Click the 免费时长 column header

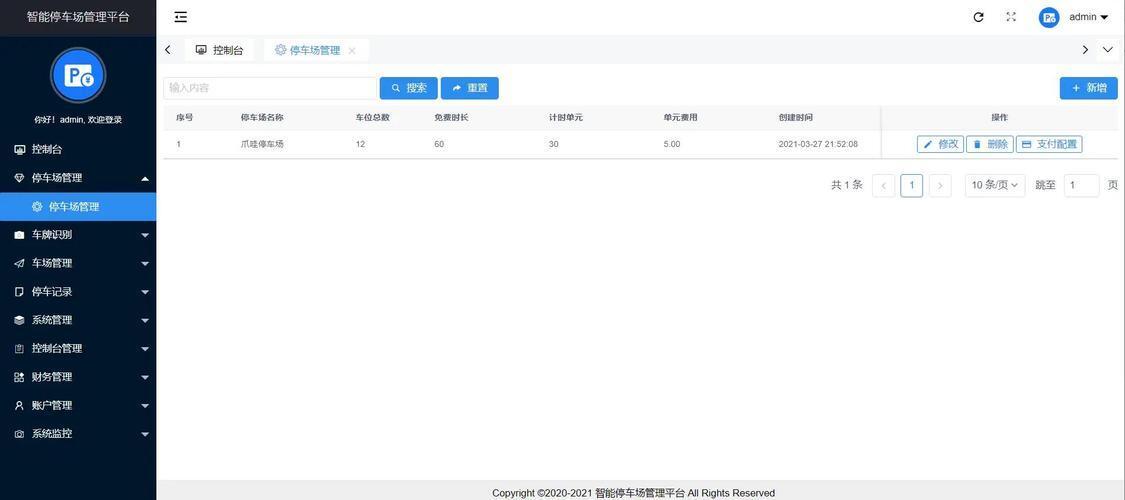tap(451, 118)
